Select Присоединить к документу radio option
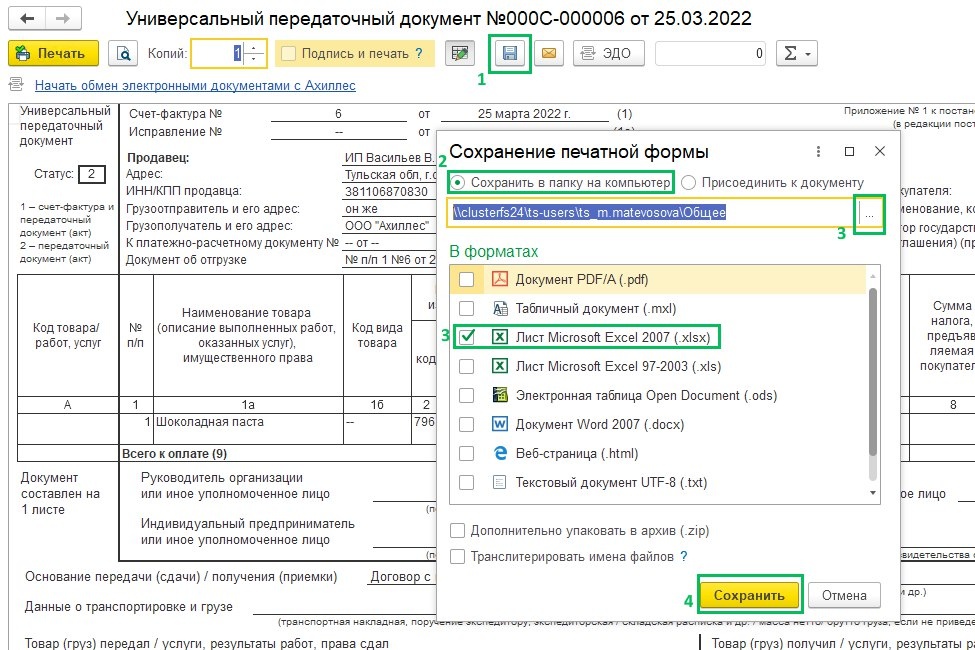Viewport: 975px width, 650px height. click(x=688, y=183)
